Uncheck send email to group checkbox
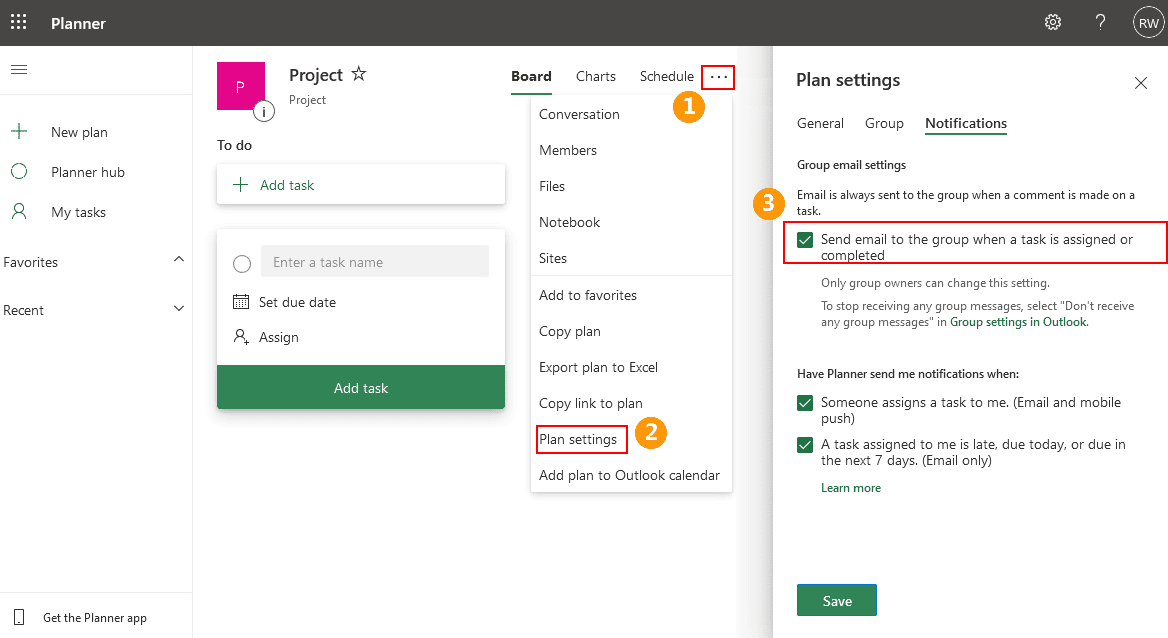Image resolution: width=1168 pixels, height=638 pixels. [805, 240]
